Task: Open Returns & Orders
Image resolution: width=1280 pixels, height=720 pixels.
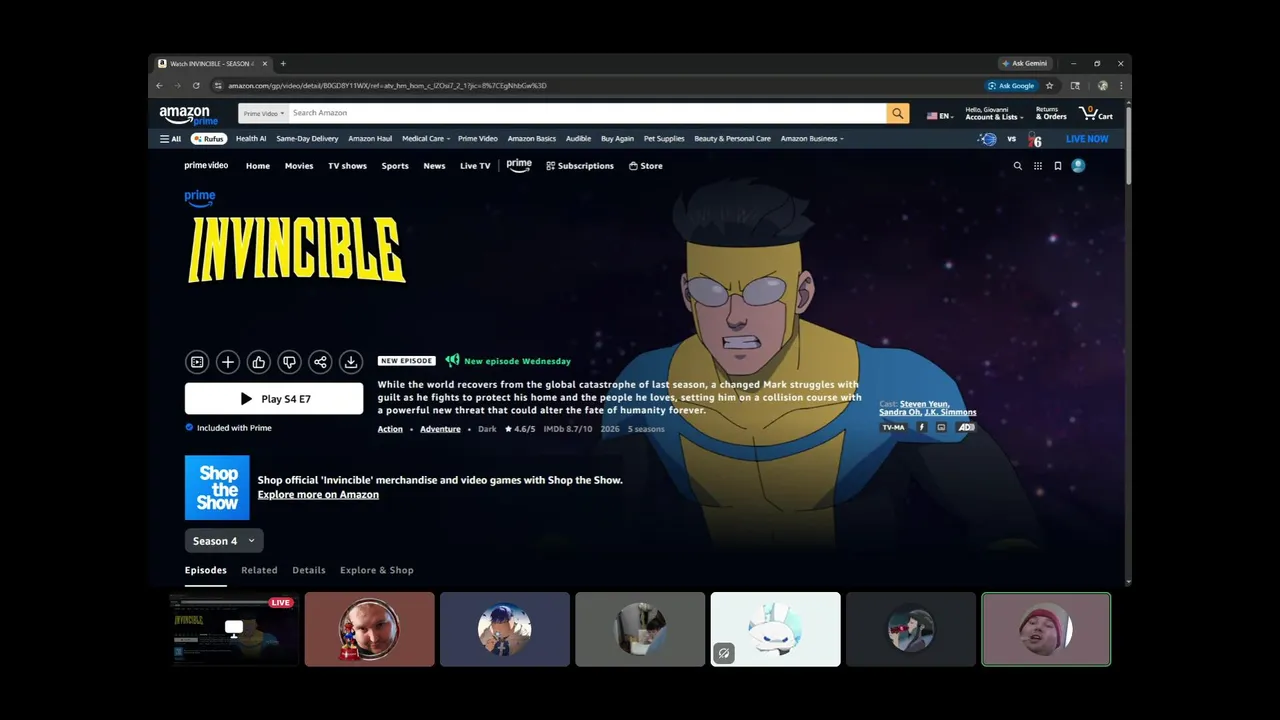Action: [1051, 114]
